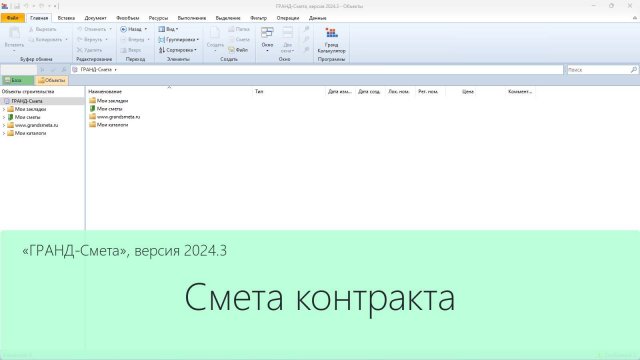Click into the Поиск search field
The height and width of the screenshot is (360, 640).
598,70
